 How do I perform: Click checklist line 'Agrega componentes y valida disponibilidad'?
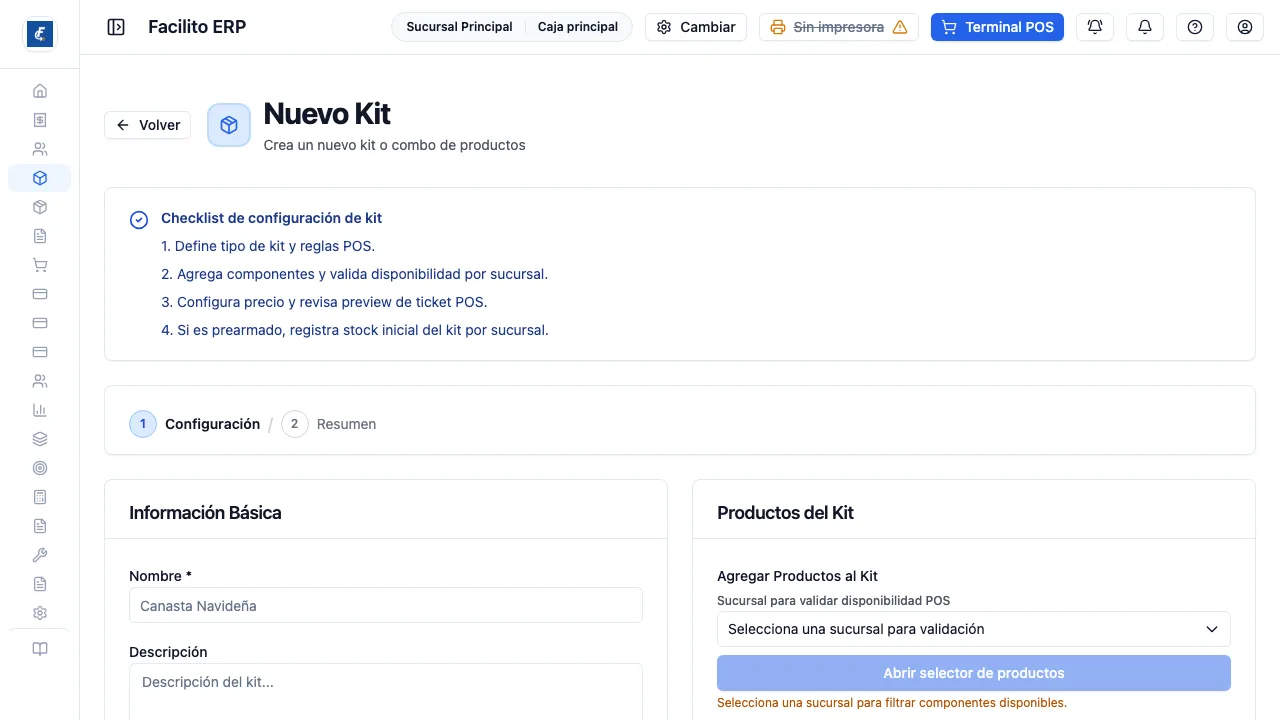[x=355, y=274]
